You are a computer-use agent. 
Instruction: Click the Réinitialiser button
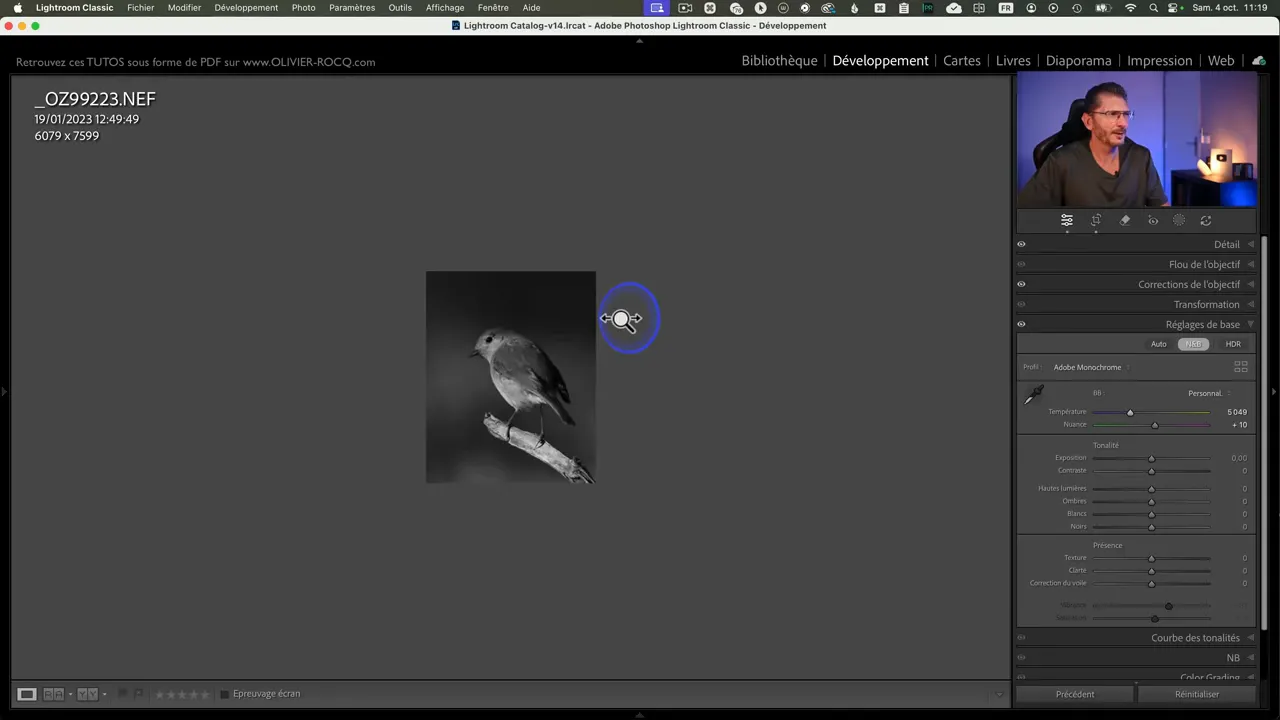pos(1197,694)
